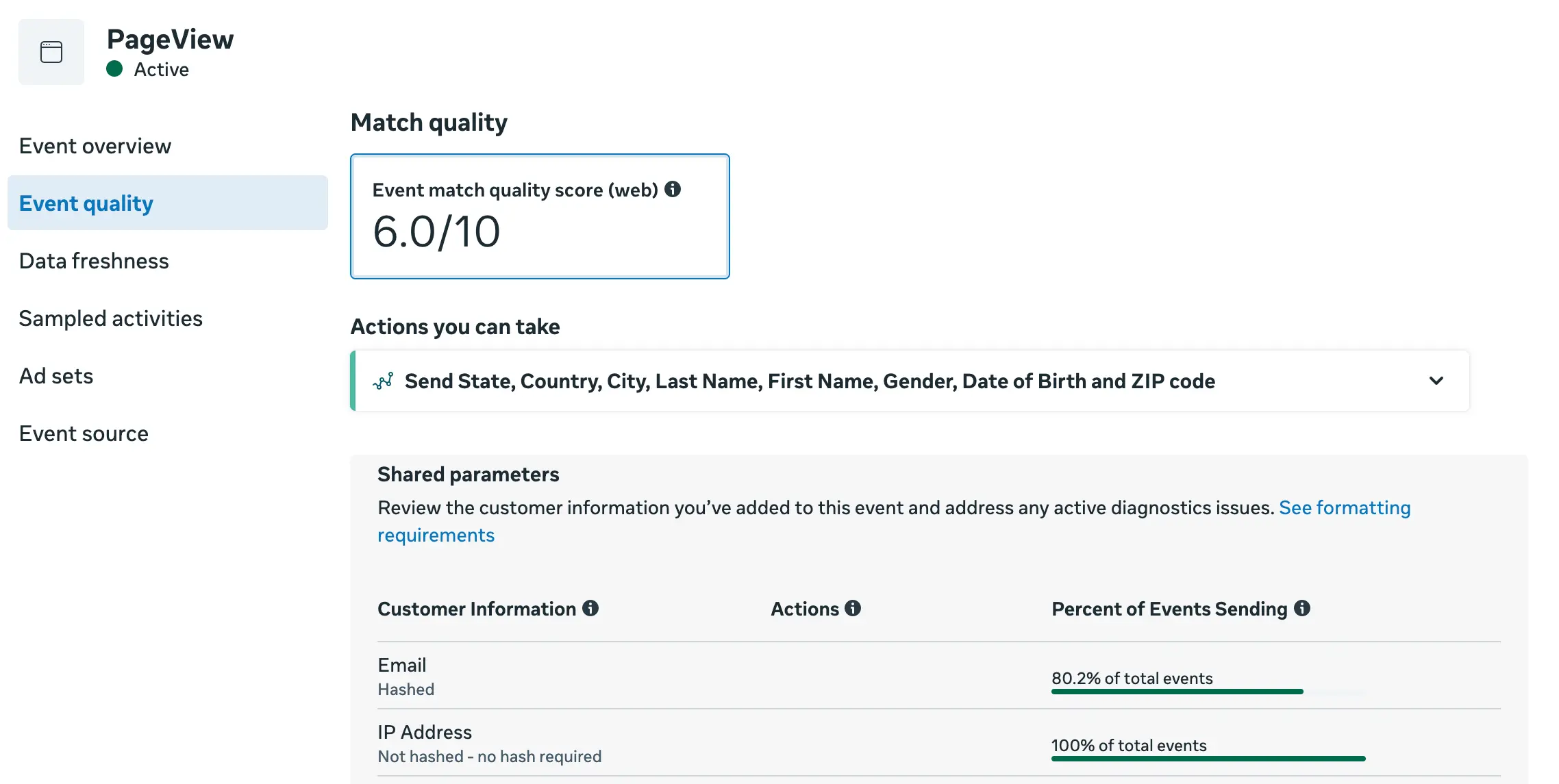This screenshot has height=784, width=1559.
Task: Click the info icon next to Customer Information
Action: coord(592,608)
